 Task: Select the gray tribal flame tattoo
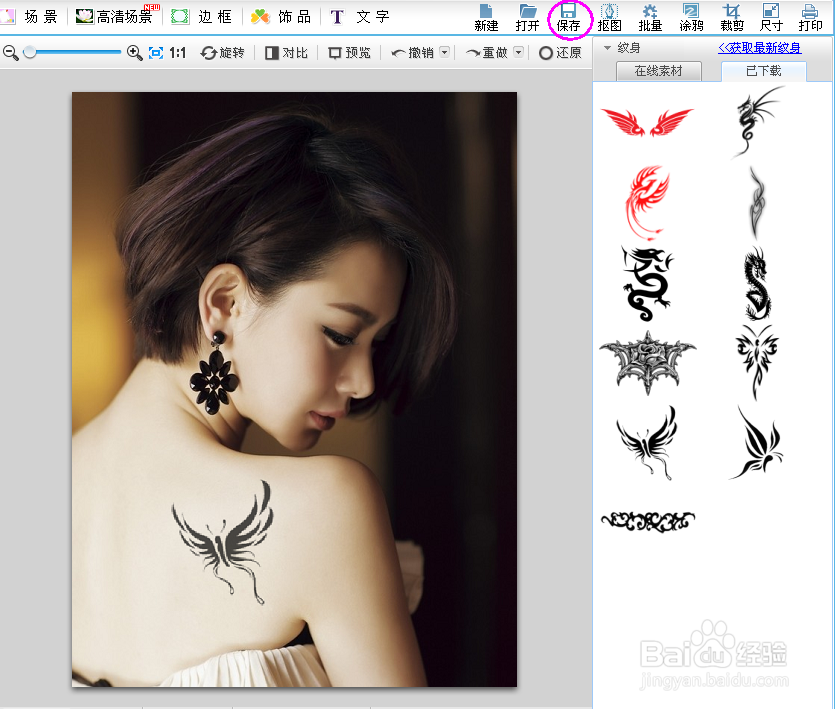[x=757, y=202]
